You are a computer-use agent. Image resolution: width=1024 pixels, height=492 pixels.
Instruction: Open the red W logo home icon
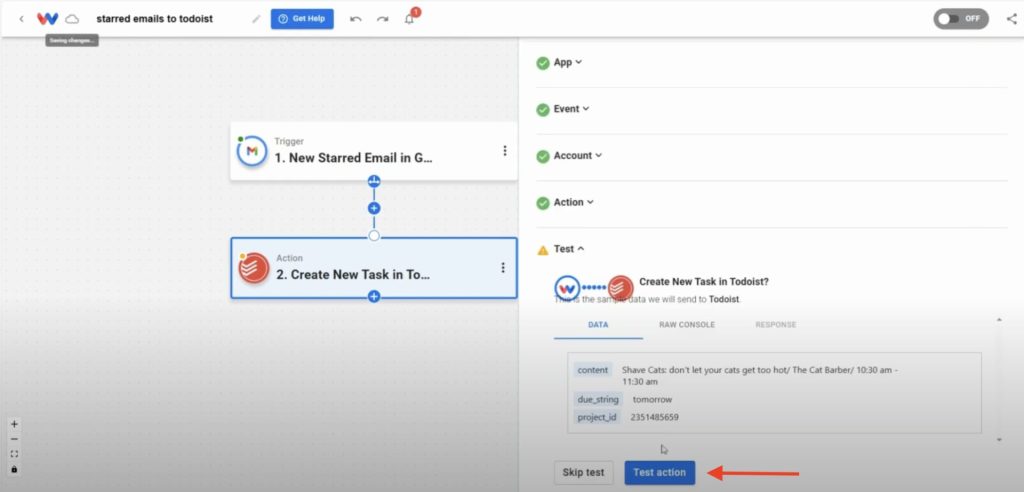[47, 19]
